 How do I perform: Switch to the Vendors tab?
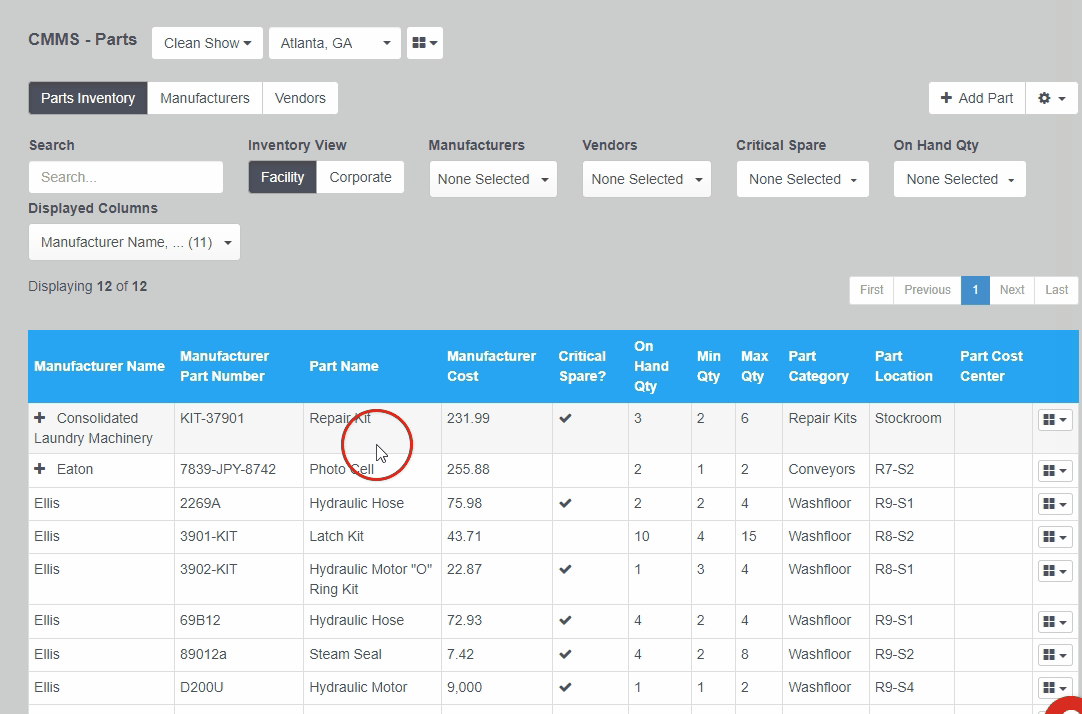point(300,98)
